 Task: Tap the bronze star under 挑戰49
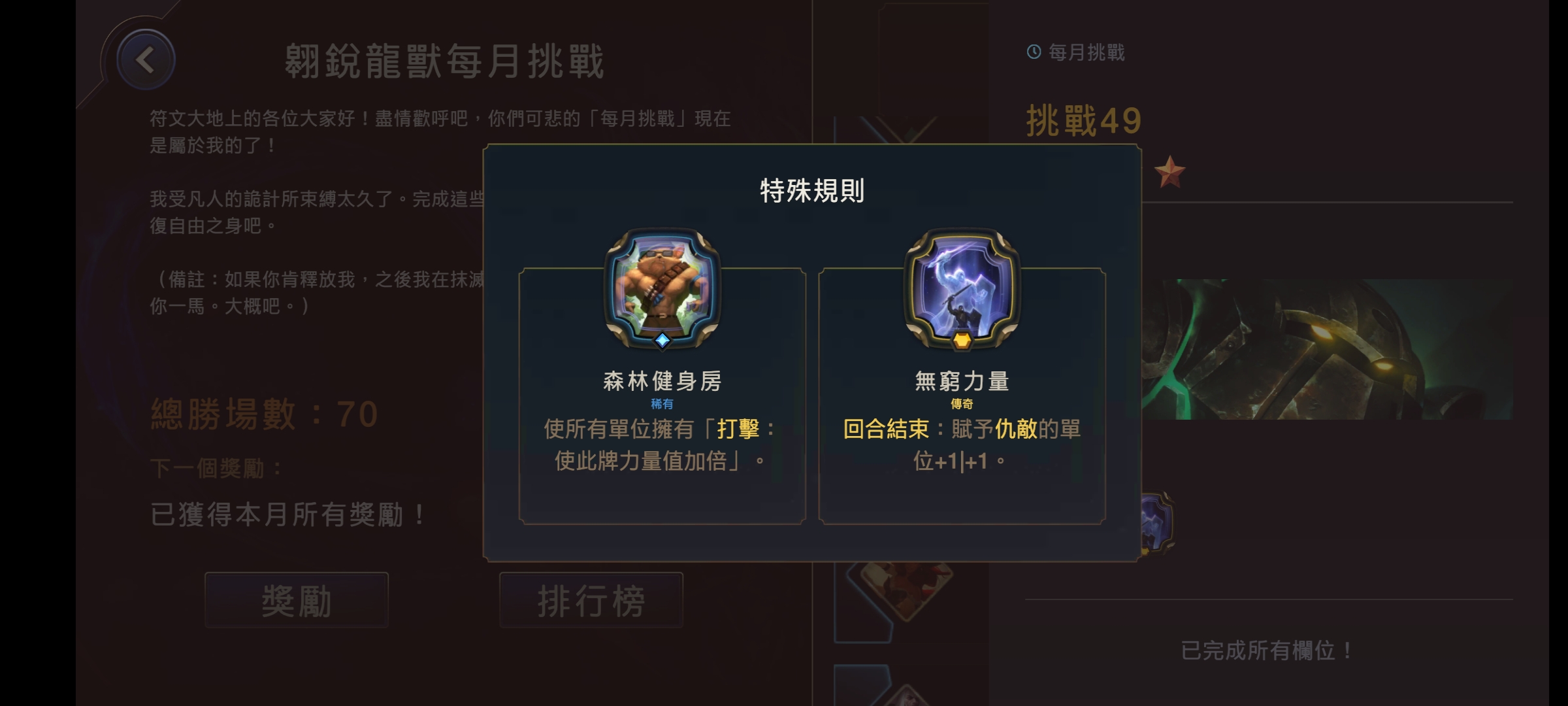tap(1169, 172)
